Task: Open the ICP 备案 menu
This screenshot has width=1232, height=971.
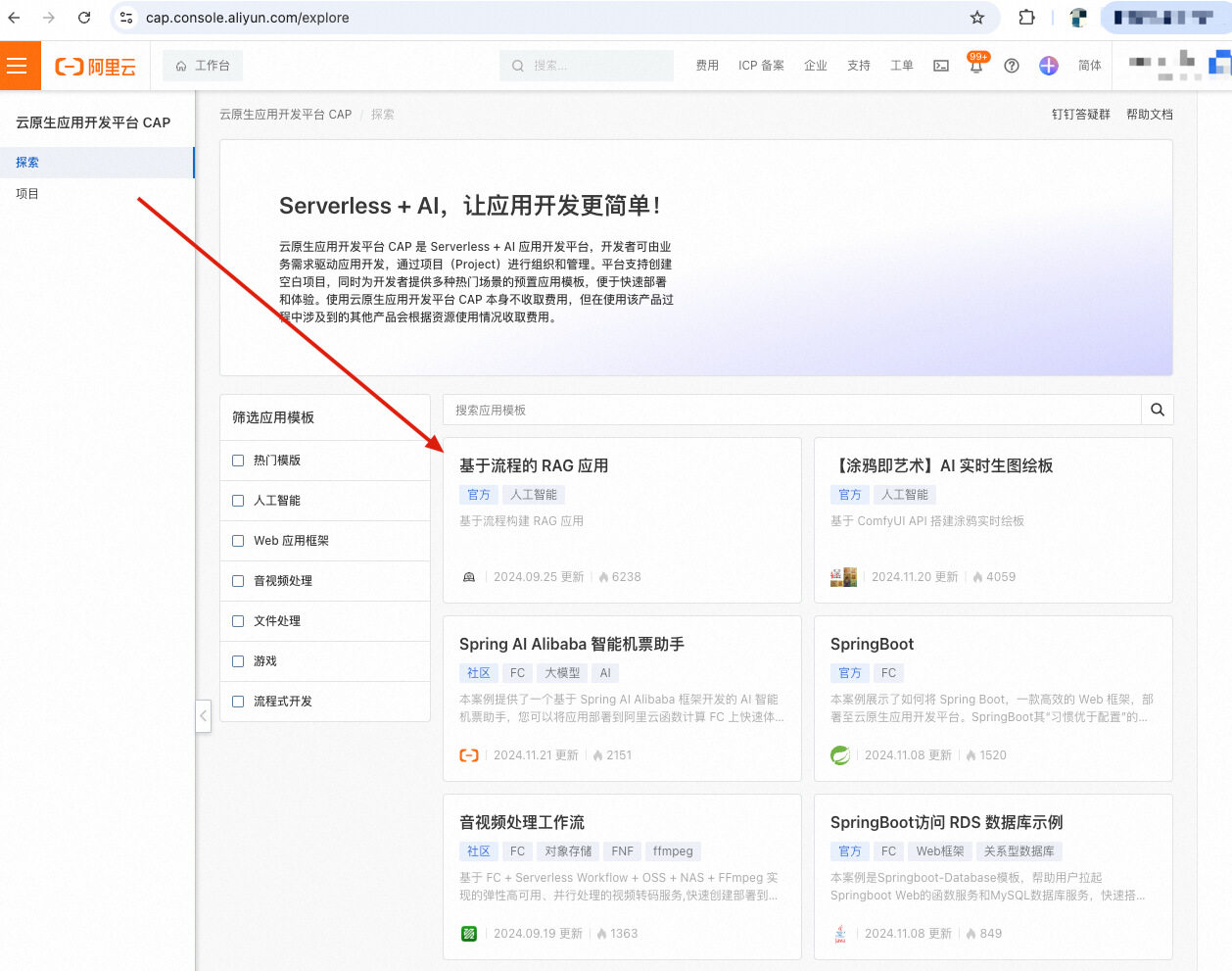Action: [x=761, y=66]
